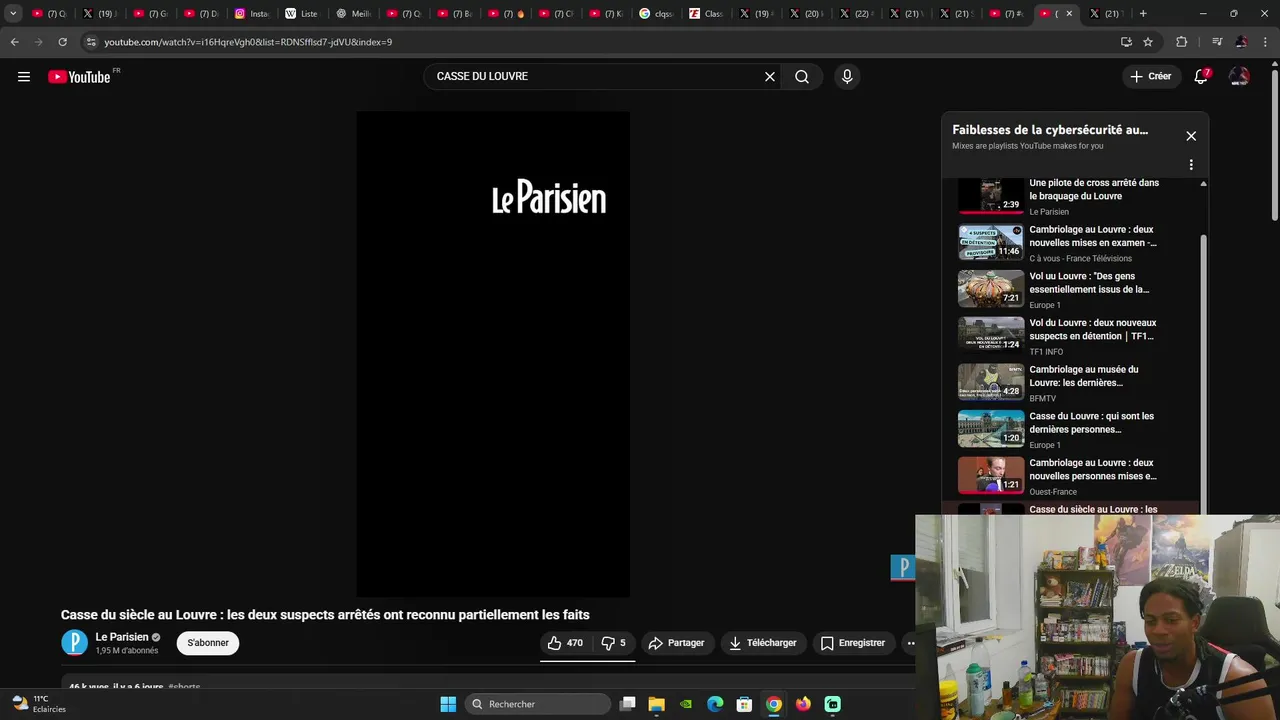Switch to the 'Meilleur' ChatGPT tab
1280x720 pixels.
[x=354, y=14]
